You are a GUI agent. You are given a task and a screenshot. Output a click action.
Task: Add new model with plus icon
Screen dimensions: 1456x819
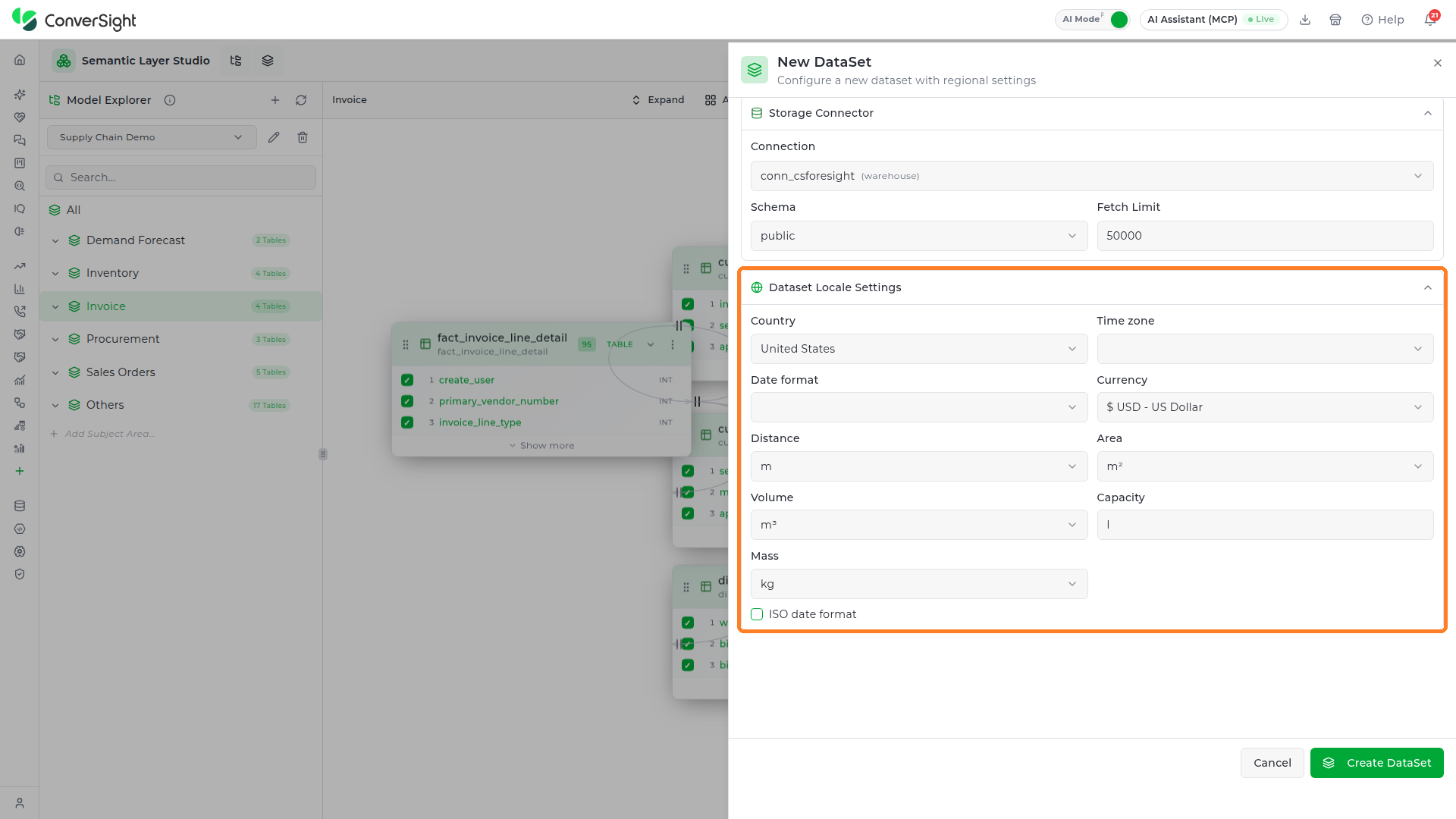coord(275,100)
